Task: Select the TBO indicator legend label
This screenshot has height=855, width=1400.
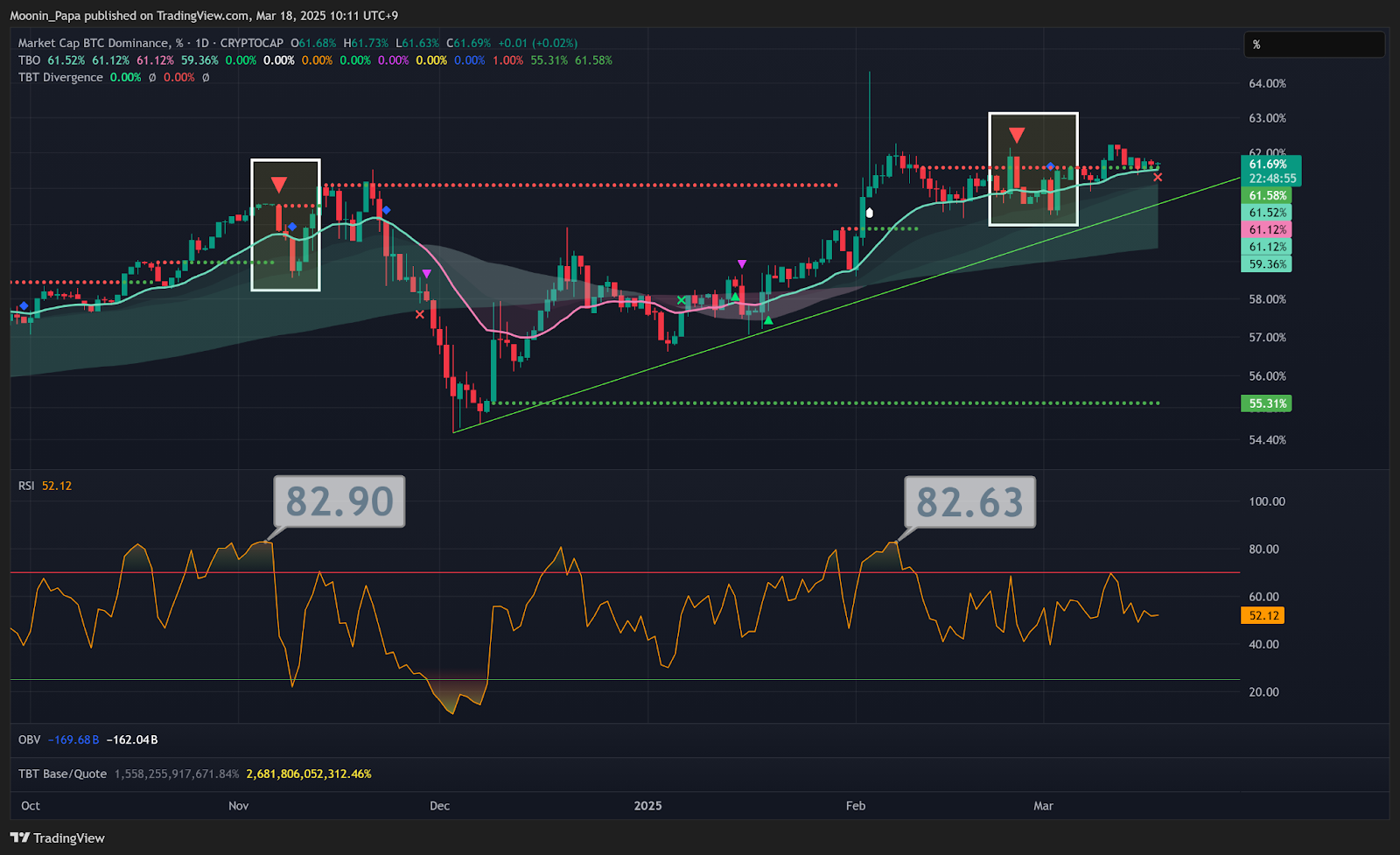Action: pos(29,60)
